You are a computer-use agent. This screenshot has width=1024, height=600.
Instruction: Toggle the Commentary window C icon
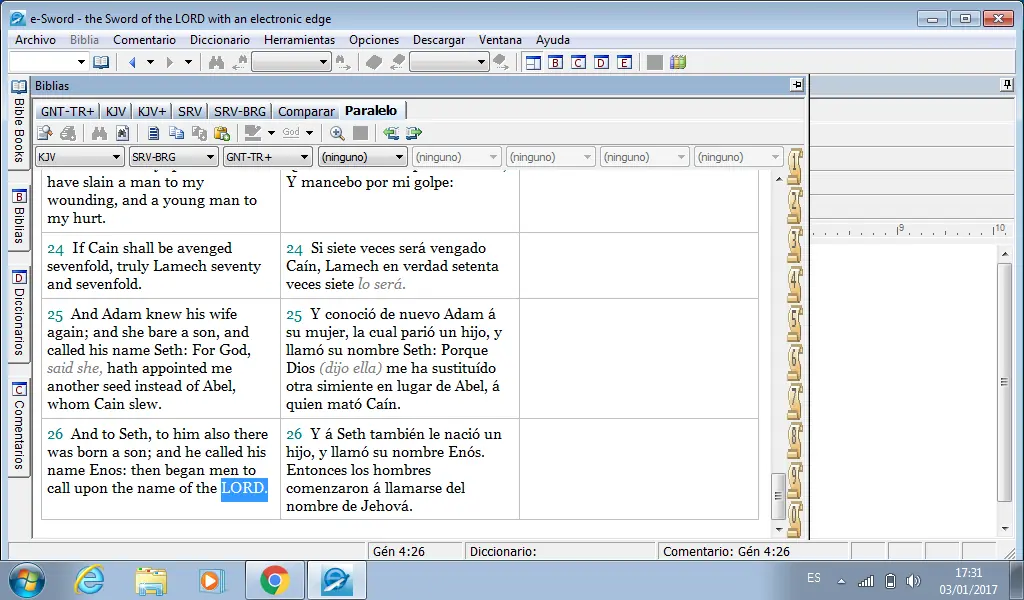pyautogui.click(x=579, y=63)
